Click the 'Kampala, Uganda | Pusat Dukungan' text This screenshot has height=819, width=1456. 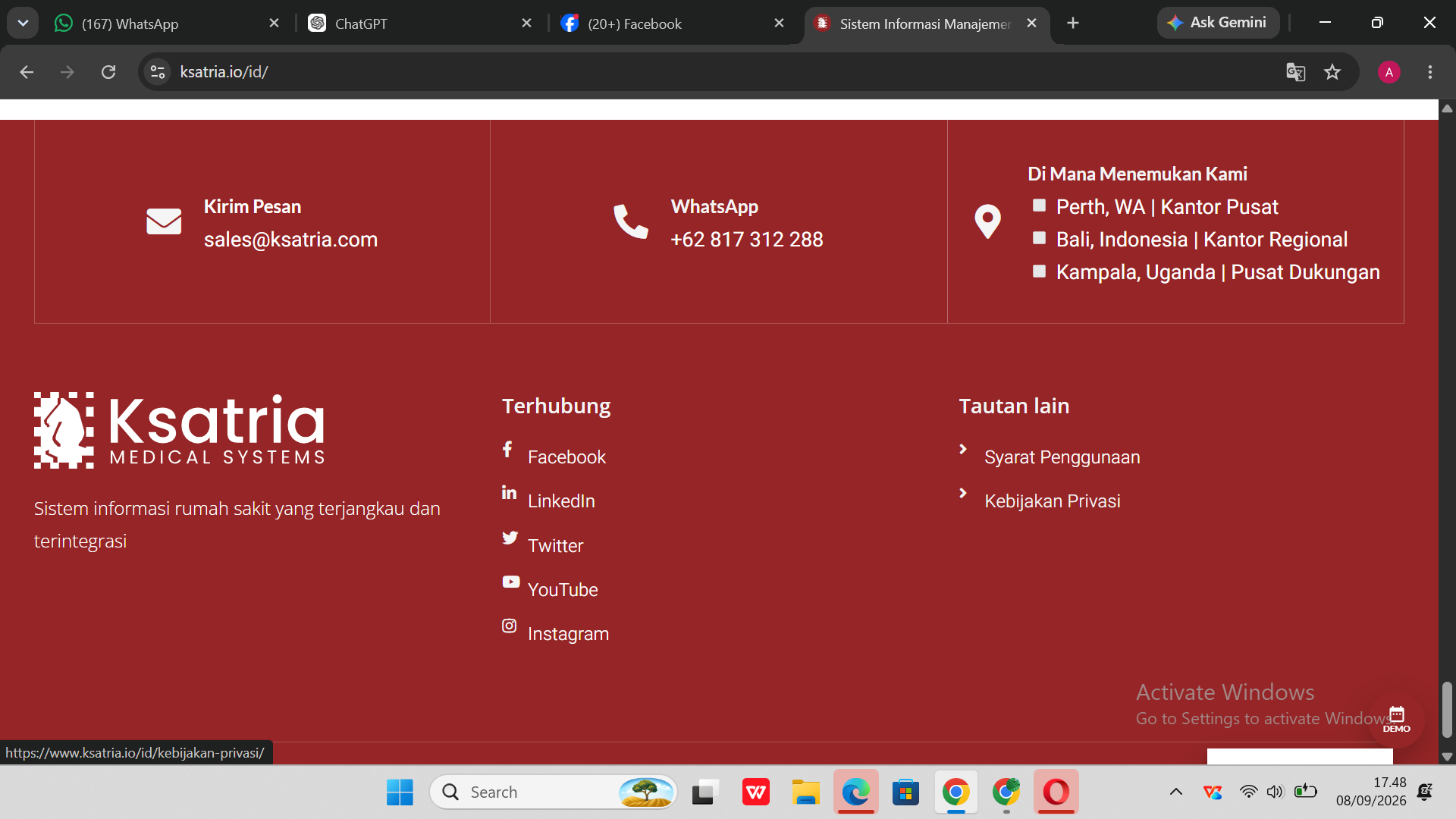(1218, 272)
